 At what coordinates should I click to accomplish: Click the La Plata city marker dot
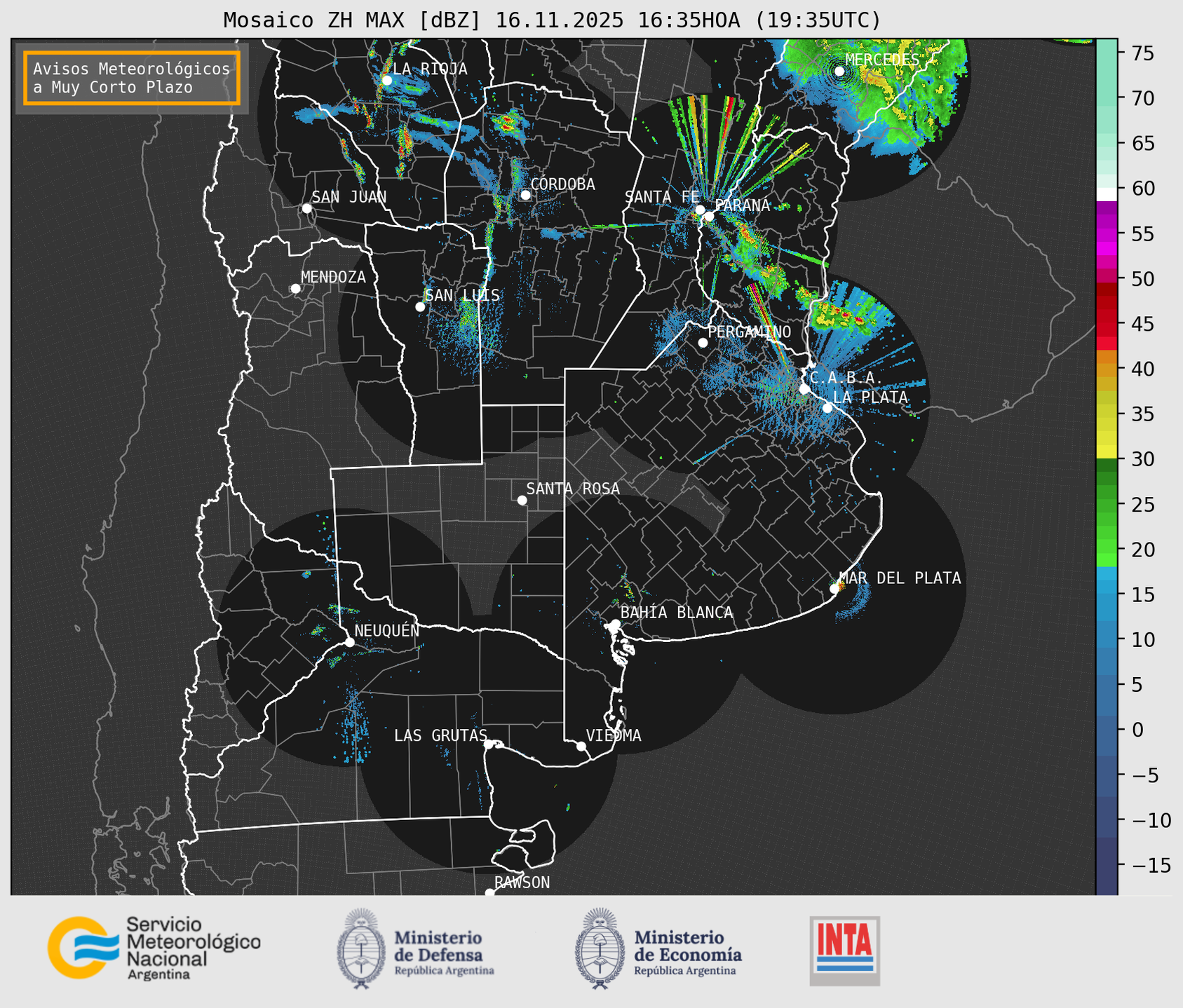(827, 408)
